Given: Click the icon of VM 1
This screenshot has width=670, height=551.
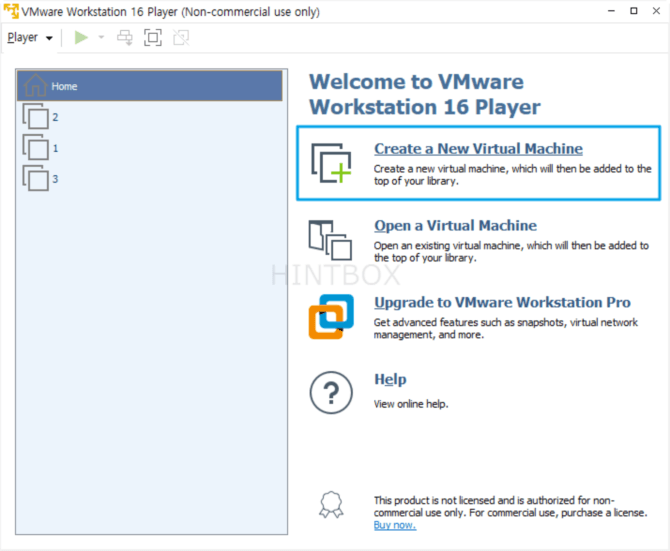Looking at the screenshot, I should pyautogui.click(x=35, y=147).
